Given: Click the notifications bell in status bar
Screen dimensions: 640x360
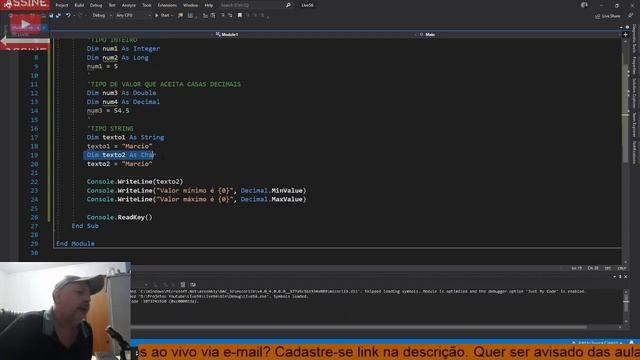Looking at the screenshot, I should pos(631,343).
